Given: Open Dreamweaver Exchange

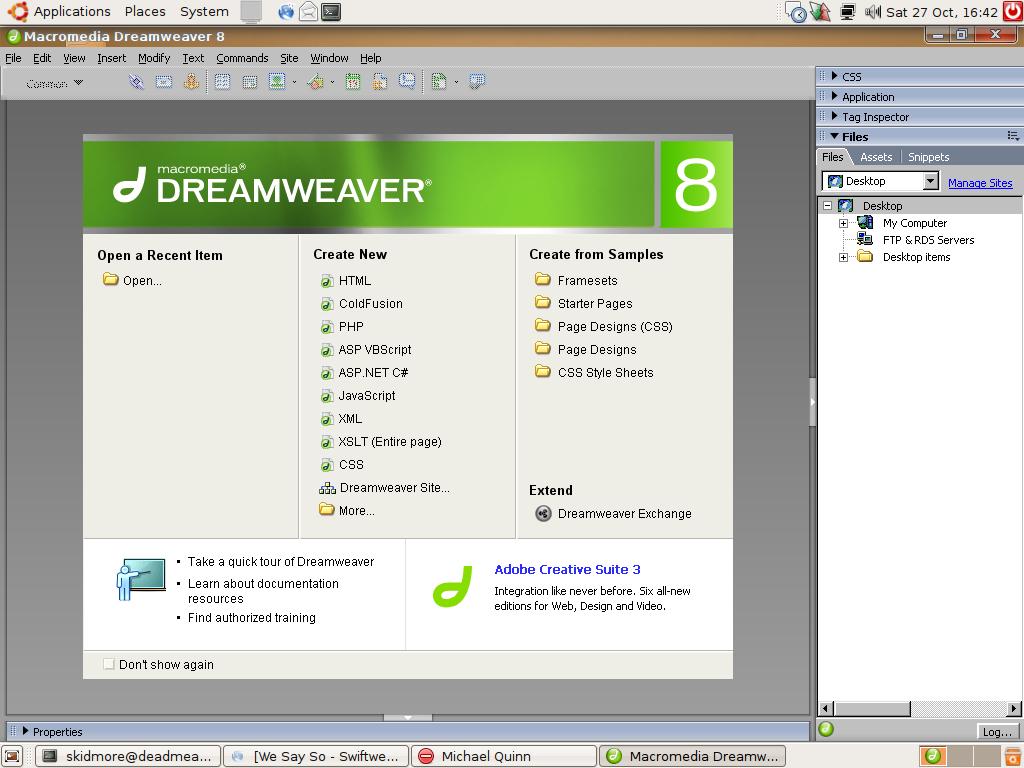Looking at the screenshot, I should [613, 513].
